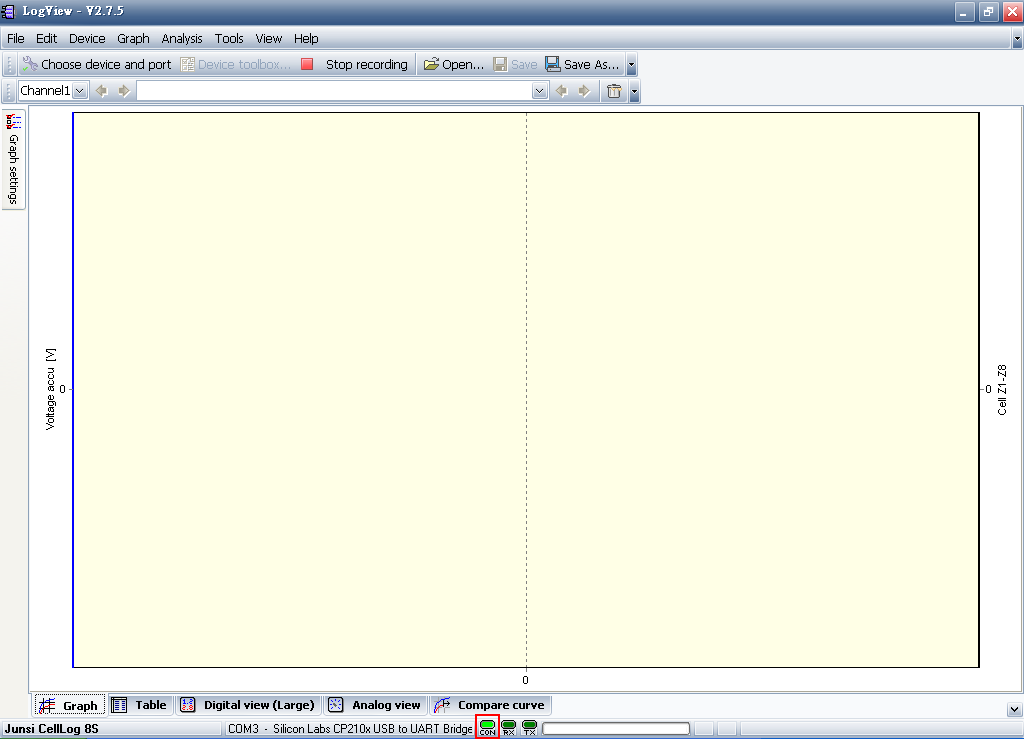The image size is (1024, 739).
Task: Open the Tools menu
Action: tap(229, 39)
